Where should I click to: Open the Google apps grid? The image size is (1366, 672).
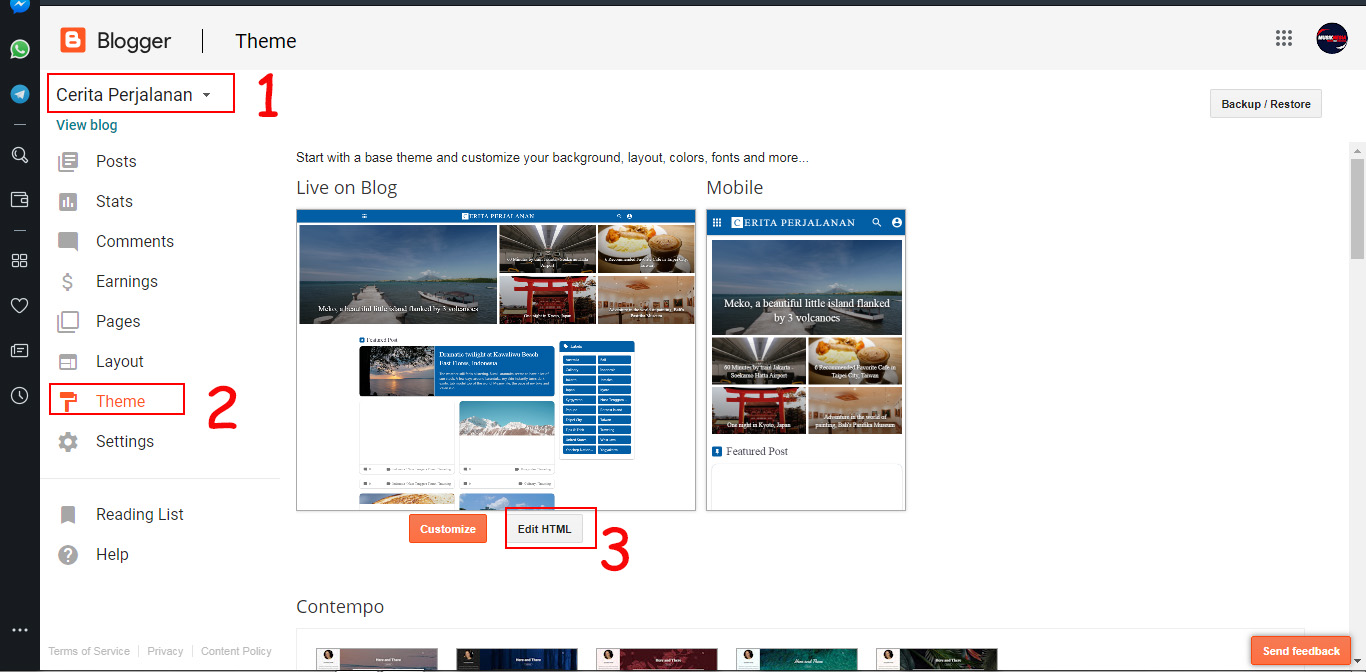pos(1284,38)
